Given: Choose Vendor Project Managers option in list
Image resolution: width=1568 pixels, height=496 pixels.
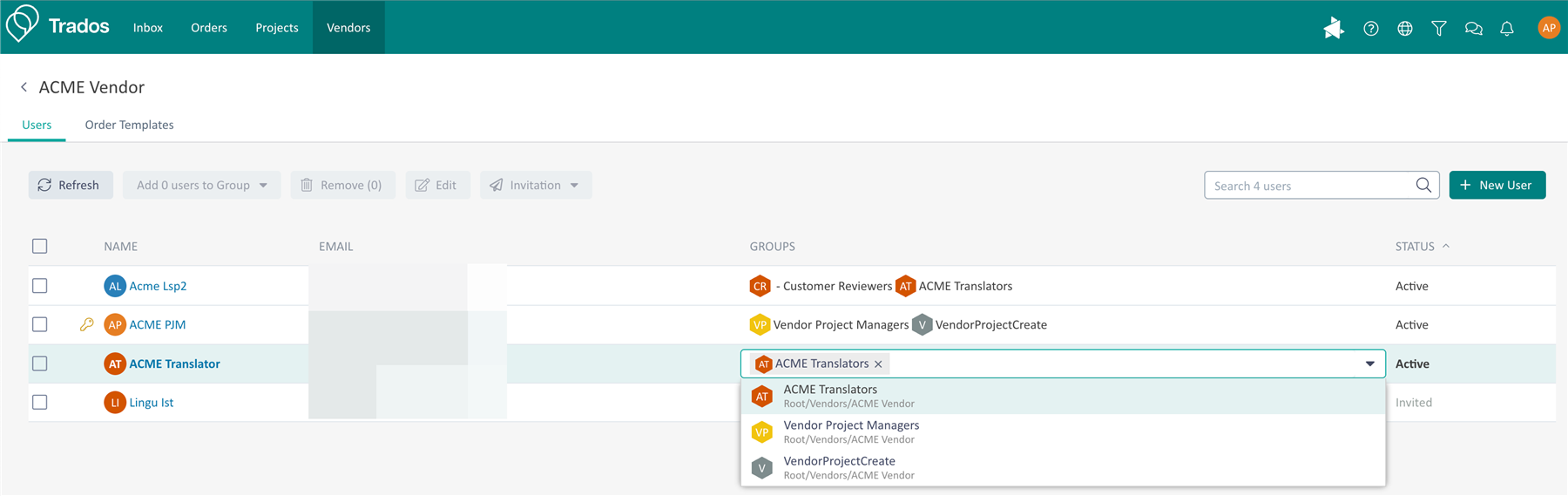Looking at the screenshot, I should coord(1063,431).
